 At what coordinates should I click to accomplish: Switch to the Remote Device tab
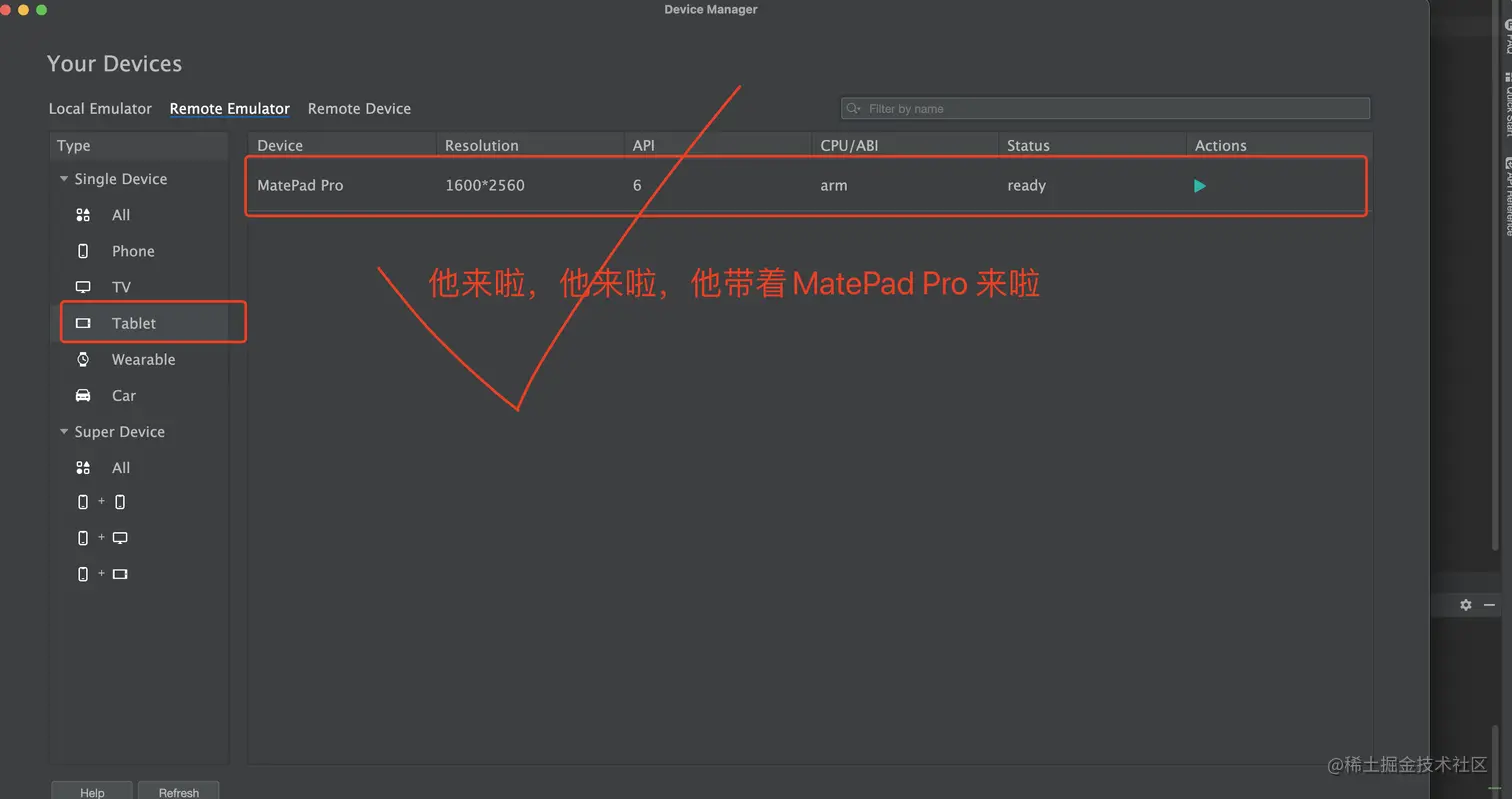(x=359, y=108)
